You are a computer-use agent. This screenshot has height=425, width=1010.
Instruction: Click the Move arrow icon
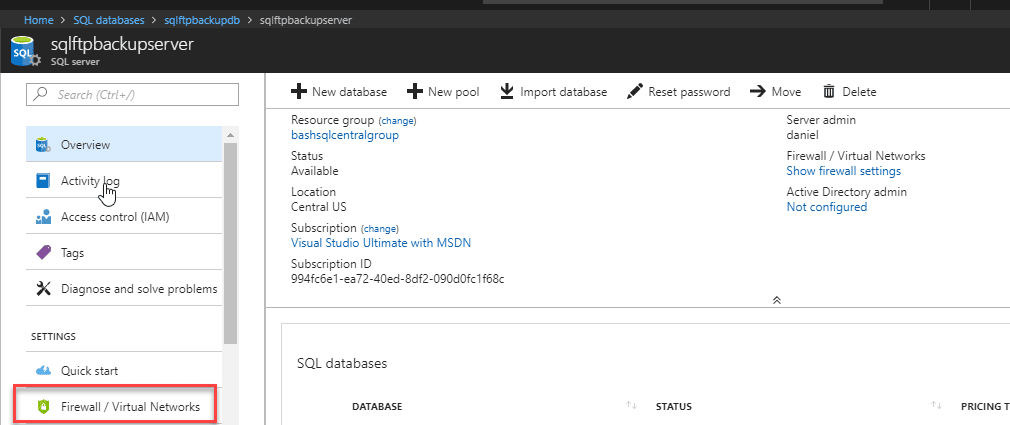click(758, 91)
